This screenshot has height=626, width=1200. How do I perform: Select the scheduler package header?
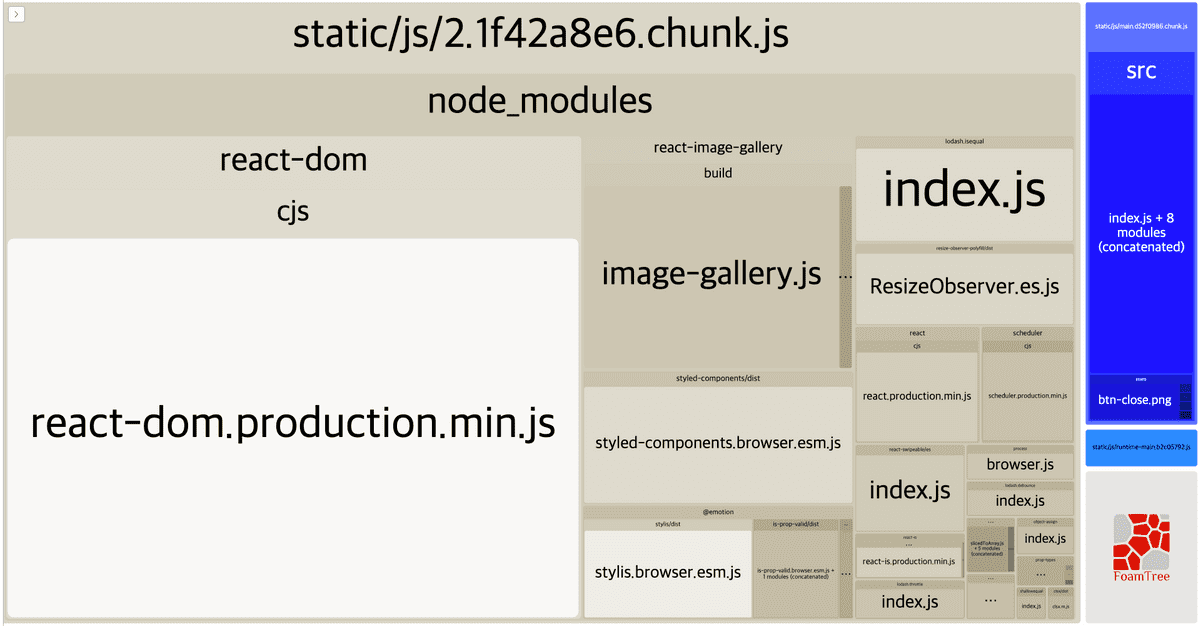pos(1028,333)
